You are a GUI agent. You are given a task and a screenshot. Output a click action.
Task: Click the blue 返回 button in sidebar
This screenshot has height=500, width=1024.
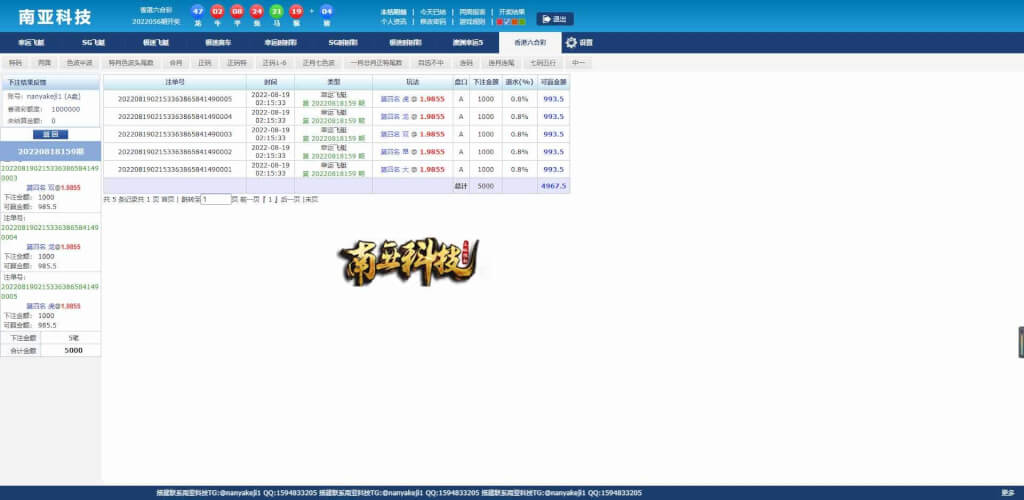point(50,134)
